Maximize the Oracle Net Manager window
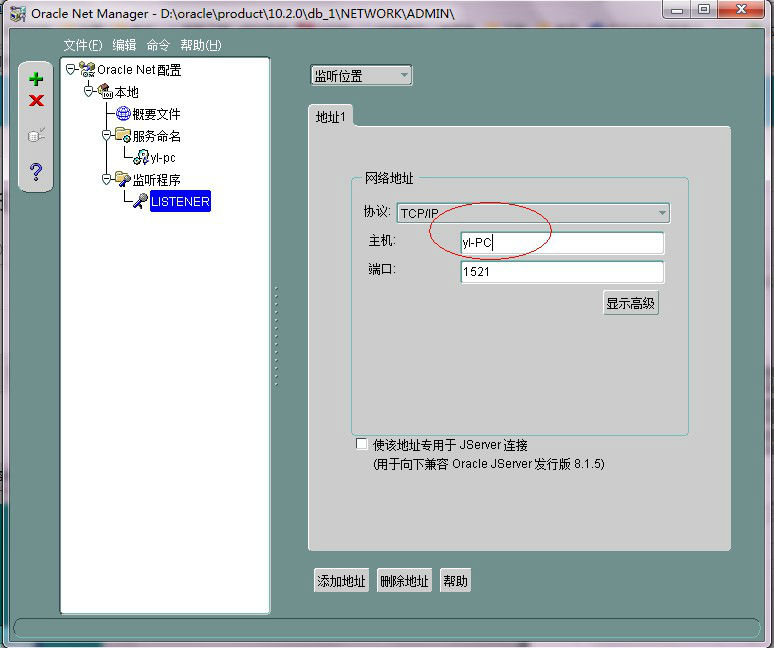The image size is (774, 648). [704, 10]
